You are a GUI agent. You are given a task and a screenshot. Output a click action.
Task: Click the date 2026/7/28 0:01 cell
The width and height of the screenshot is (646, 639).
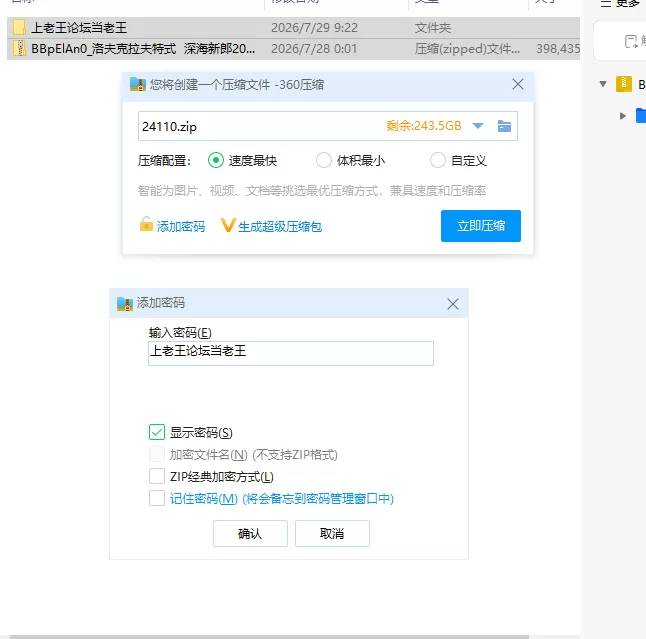coord(314,49)
